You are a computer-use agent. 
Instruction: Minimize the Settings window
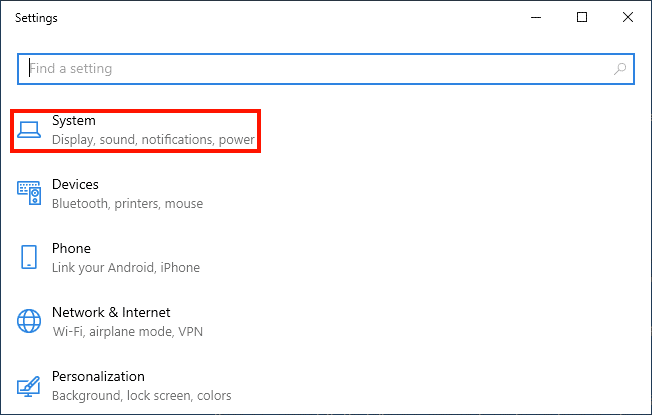(x=536, y=17)
